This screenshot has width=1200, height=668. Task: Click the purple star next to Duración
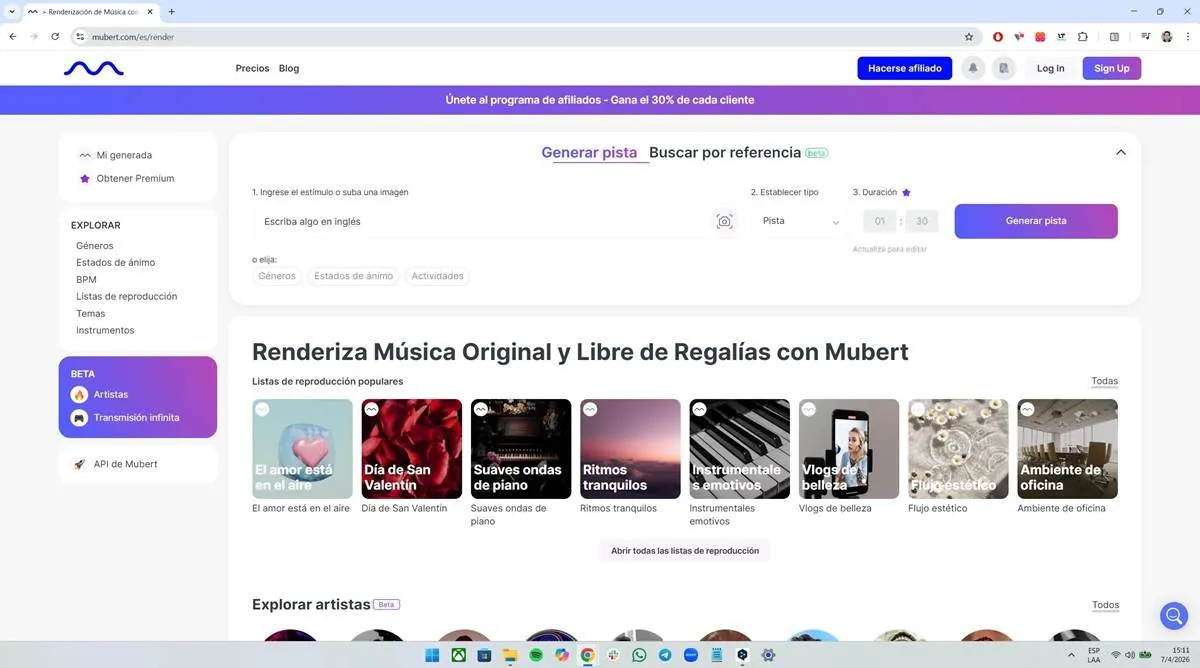(906, 192)
